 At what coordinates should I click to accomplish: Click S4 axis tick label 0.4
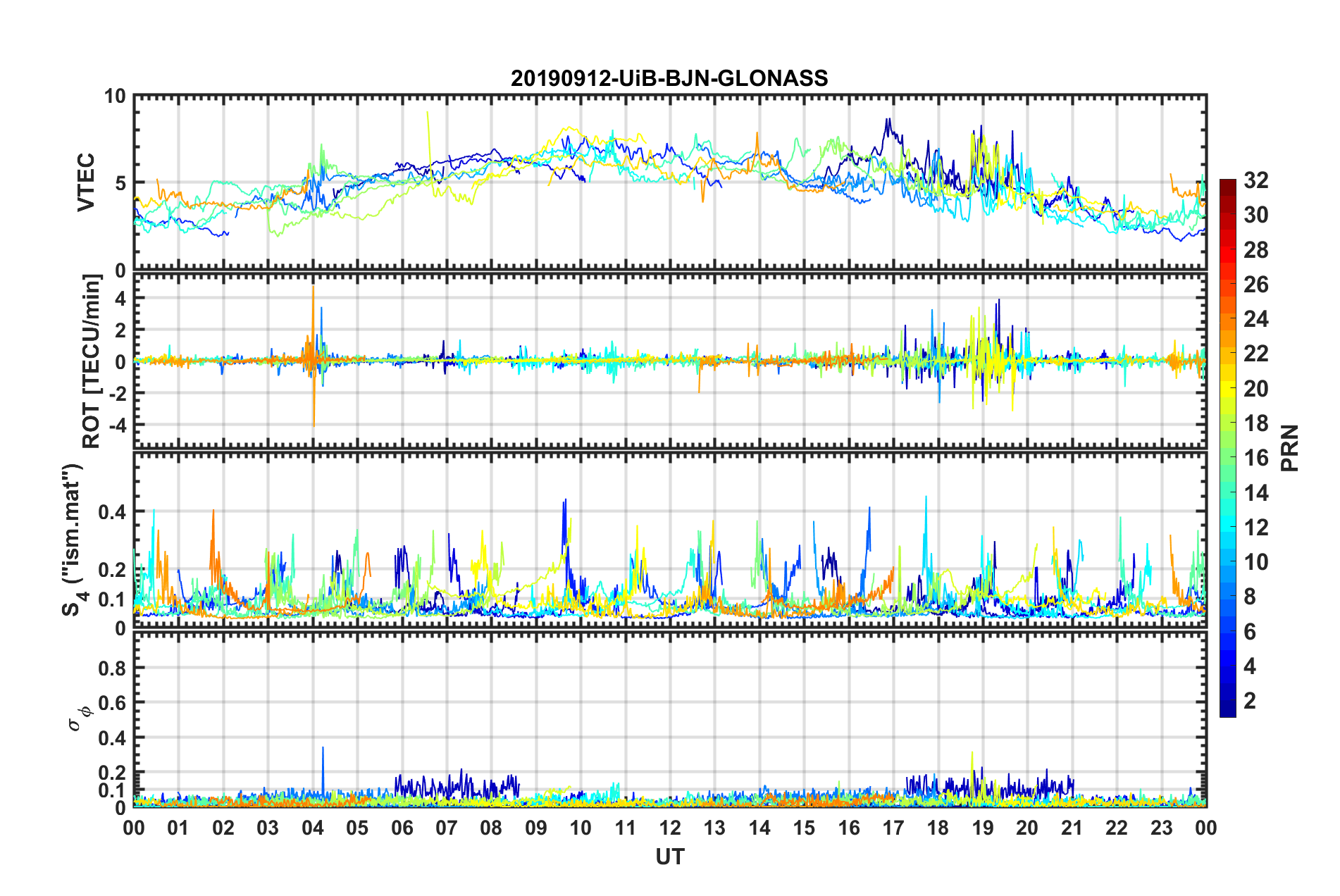tap(112, 511)
